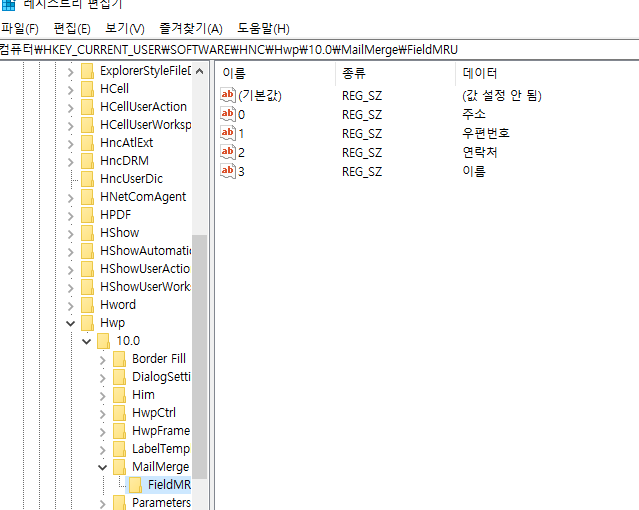
Task: Click the string icon for value 3
Action: [228, 171]
